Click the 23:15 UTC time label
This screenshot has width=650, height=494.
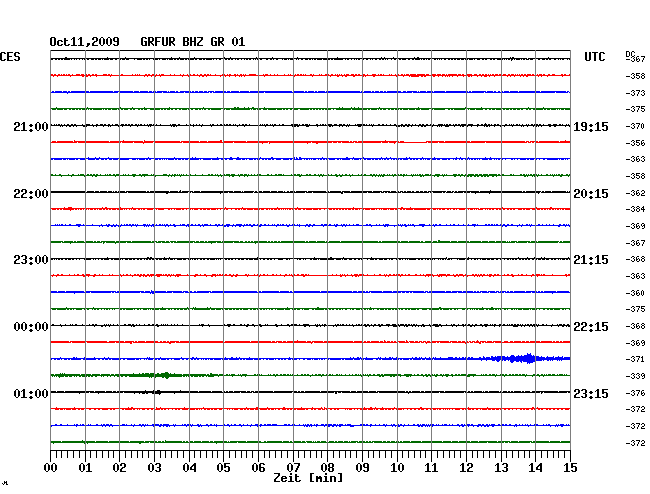tap(591, 393)
